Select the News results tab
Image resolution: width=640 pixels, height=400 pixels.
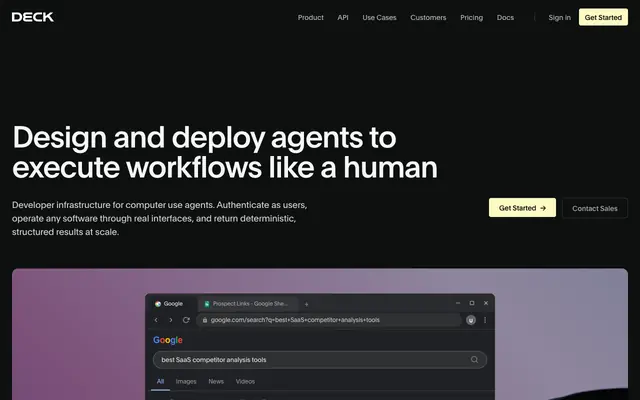[216, 381]
